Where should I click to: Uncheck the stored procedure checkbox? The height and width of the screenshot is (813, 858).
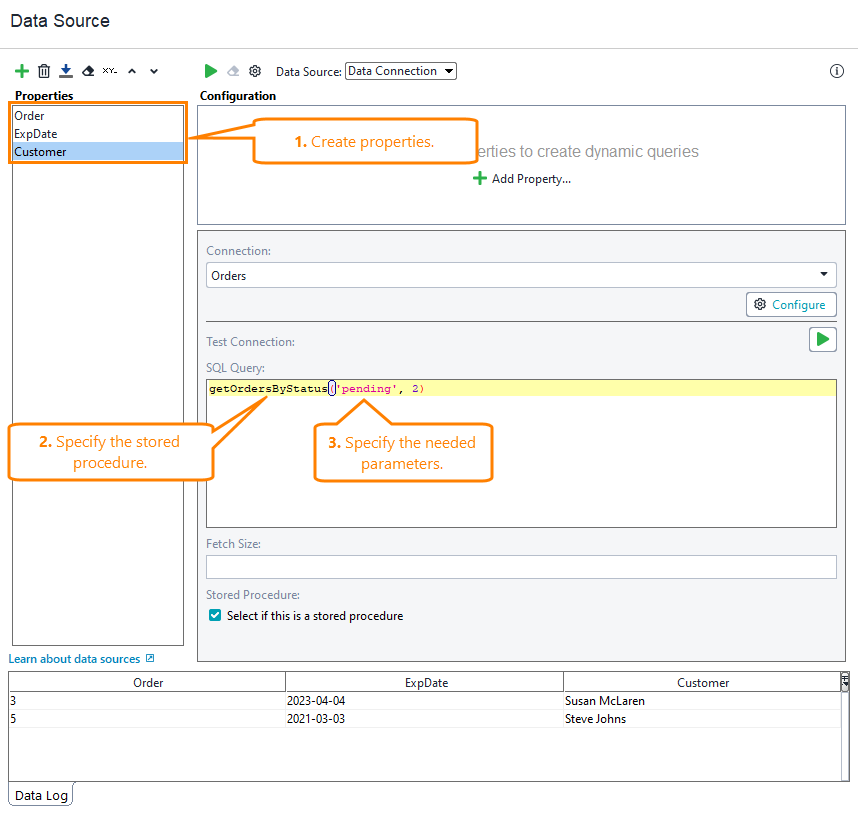click(x=214, y=616)
